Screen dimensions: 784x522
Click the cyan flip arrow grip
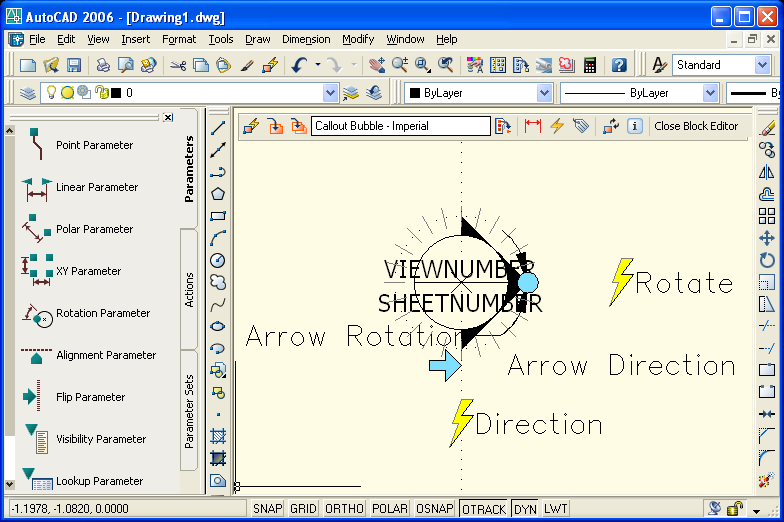(x=445, y=366)
